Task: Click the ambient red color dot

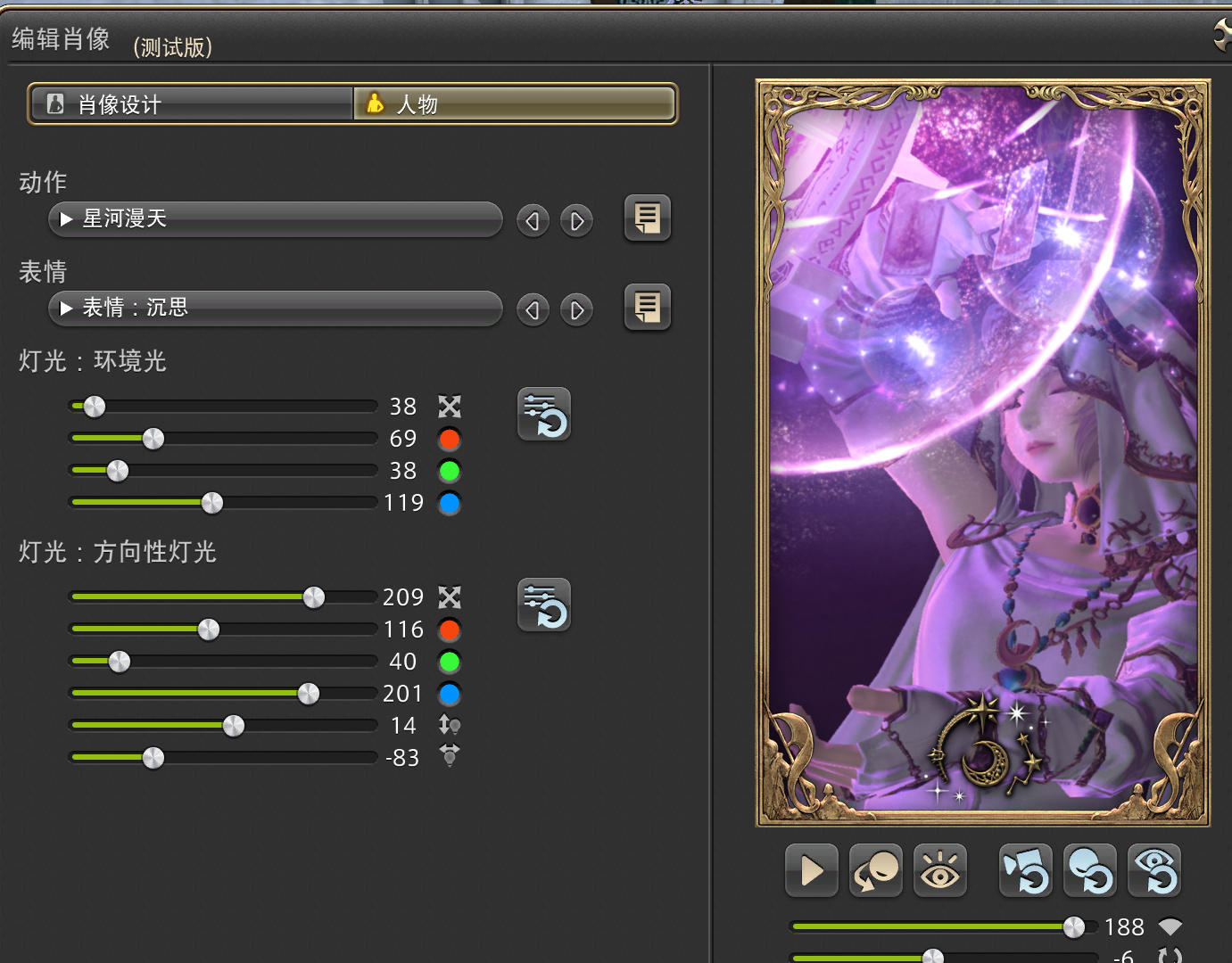Action: pyautogui.click(x=450, y=439)
